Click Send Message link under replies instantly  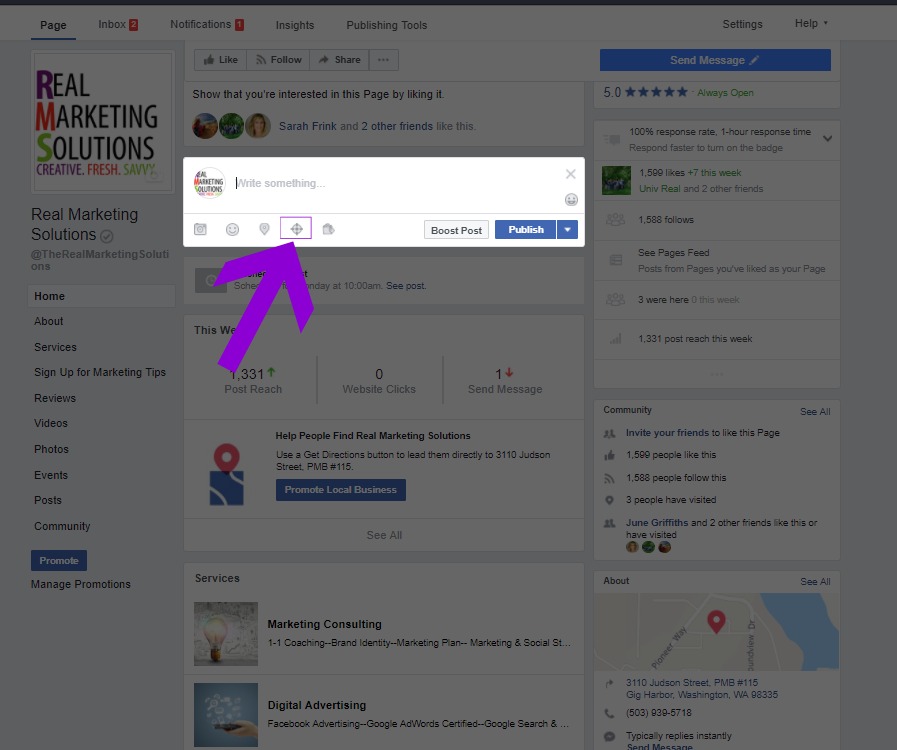click(x=660, y=746)
